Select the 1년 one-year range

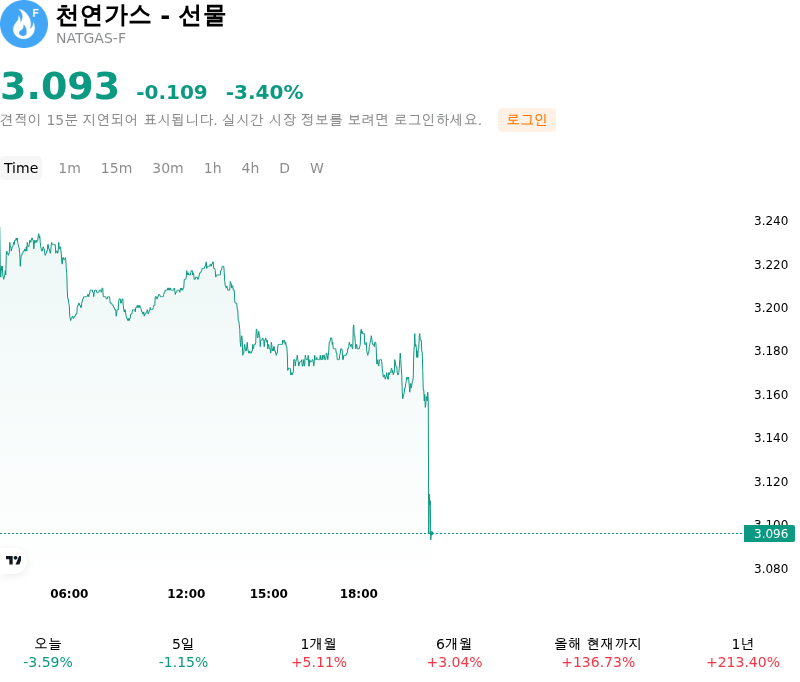(x=743, y=653)
